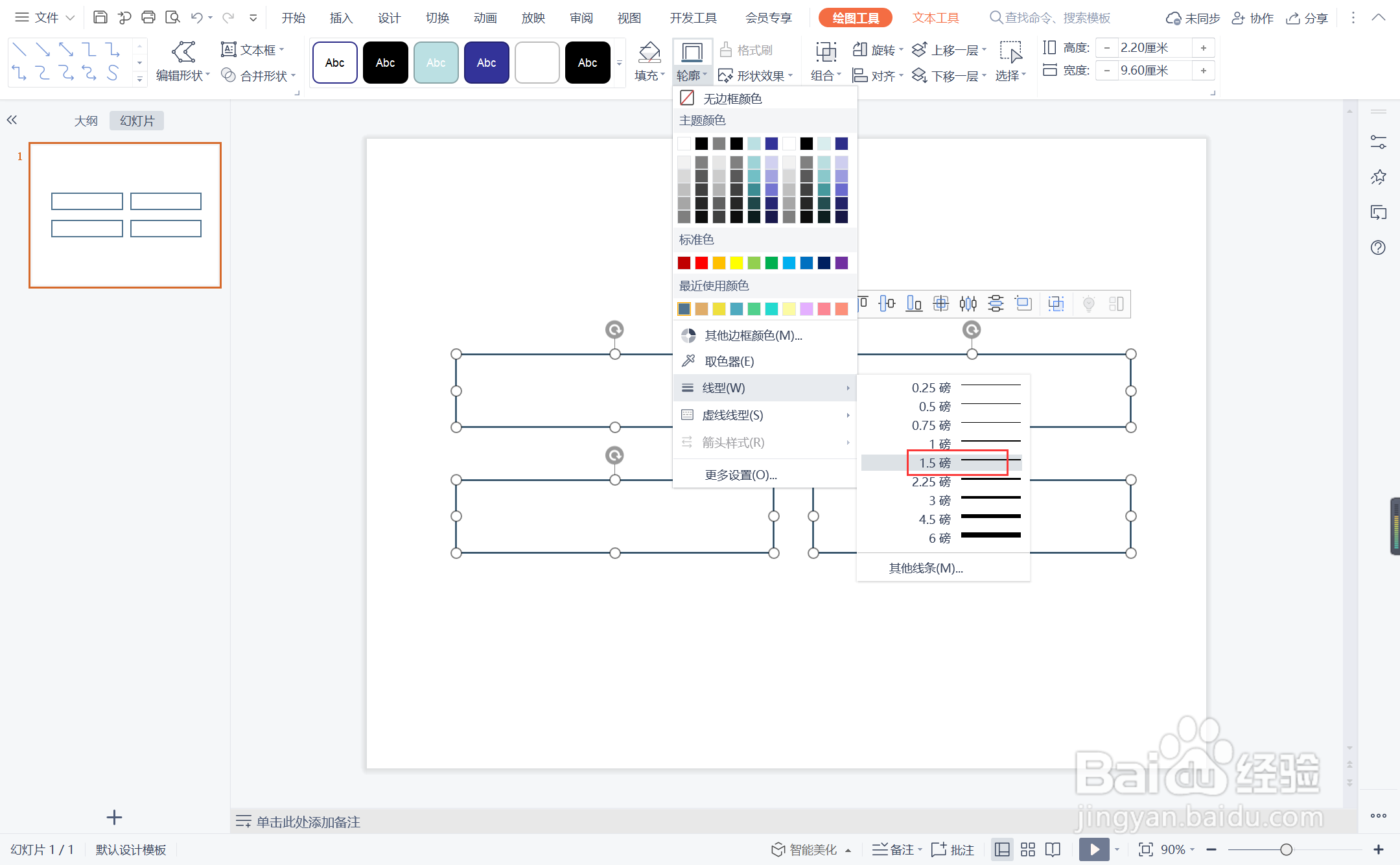The image size is (1400, 865).
Task: Click 智能美化 smart beautify button
Action: 811,849
